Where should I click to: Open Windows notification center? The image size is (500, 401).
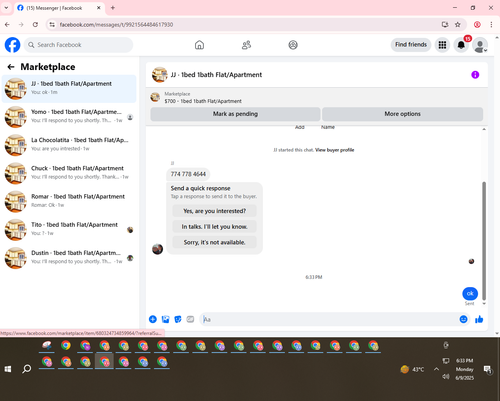coord(488,369)
